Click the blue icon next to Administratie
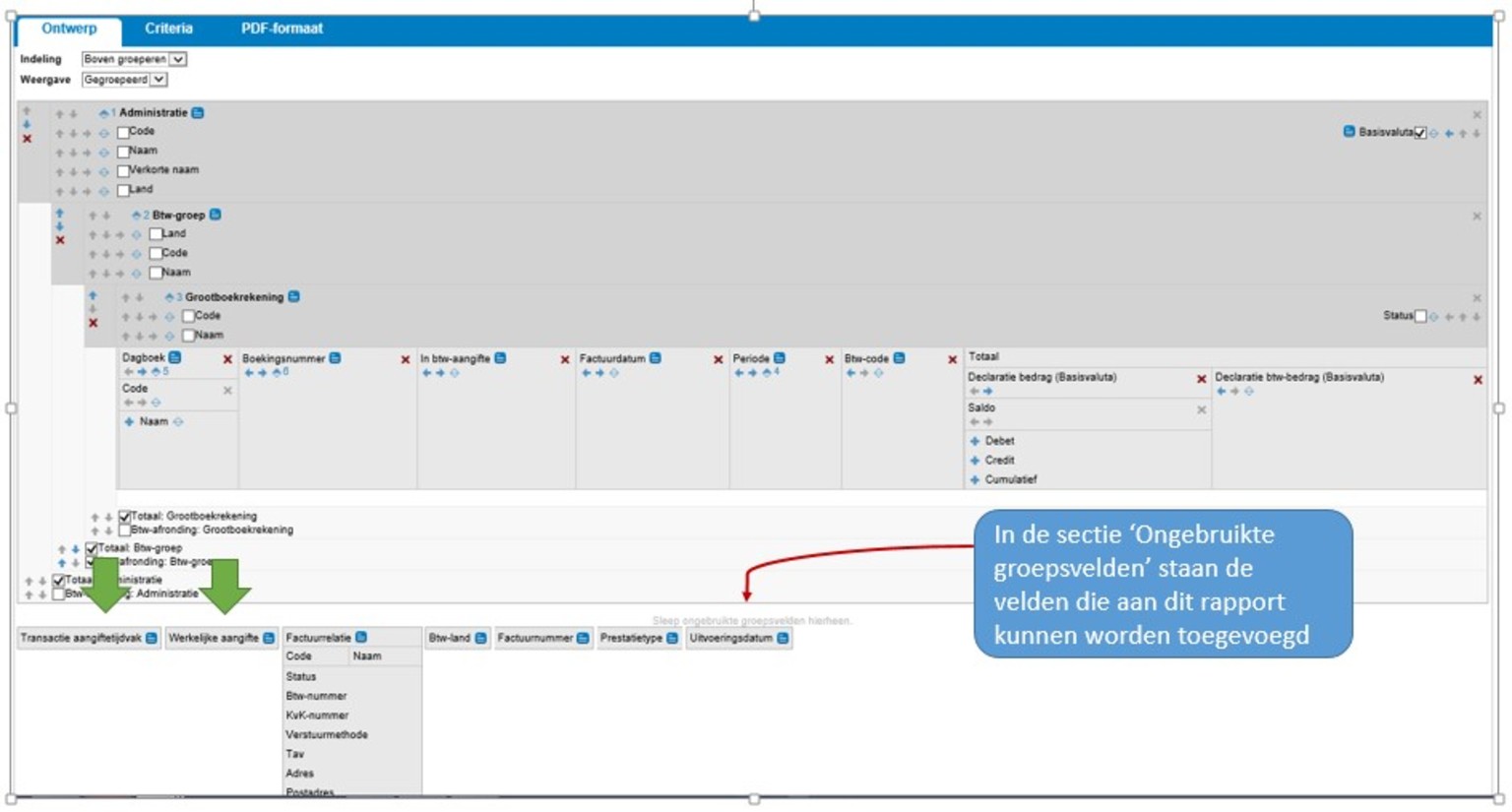Viewport: 1512px width, 812px height. click(x=198, y=113)
